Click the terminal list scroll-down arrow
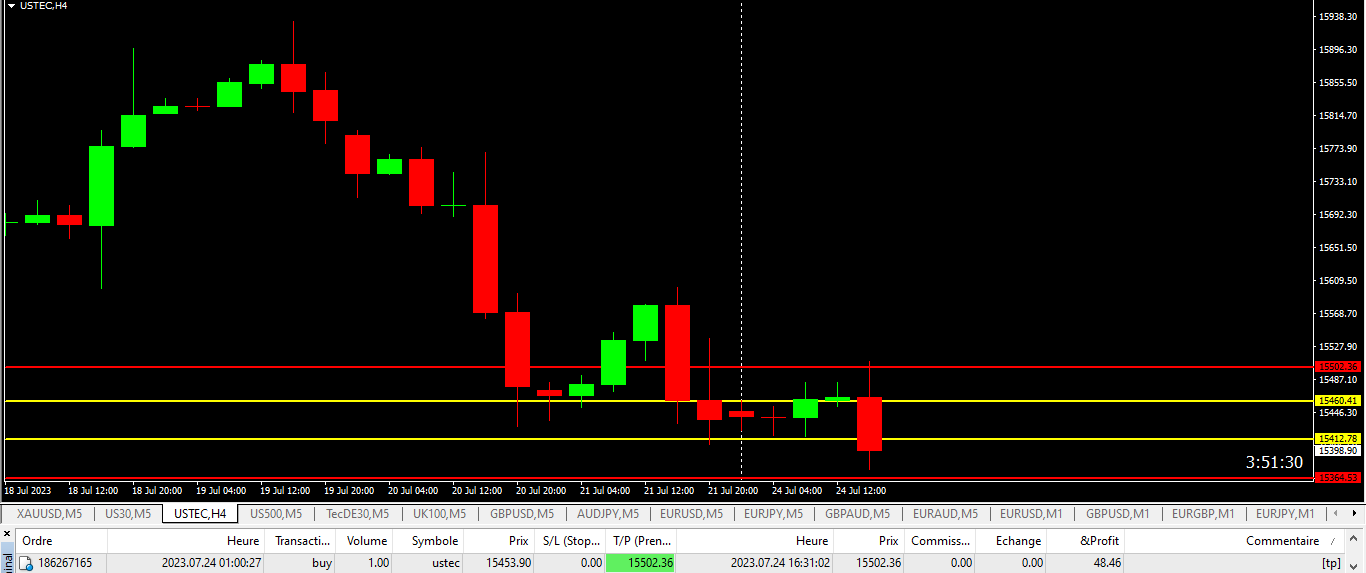 pyautogui.click(x=1355, y=564)
